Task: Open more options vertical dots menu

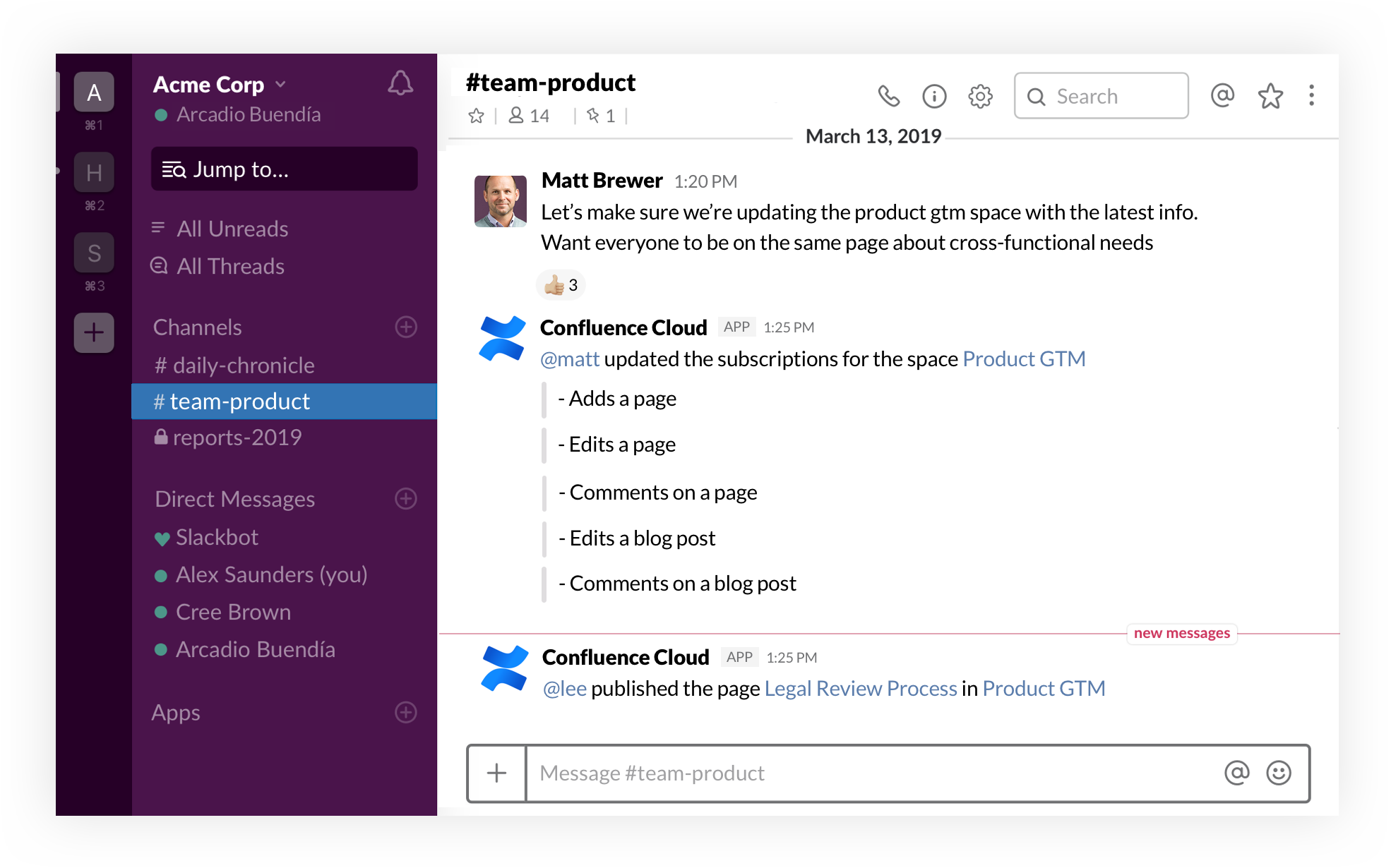Action: (1311, 95)
